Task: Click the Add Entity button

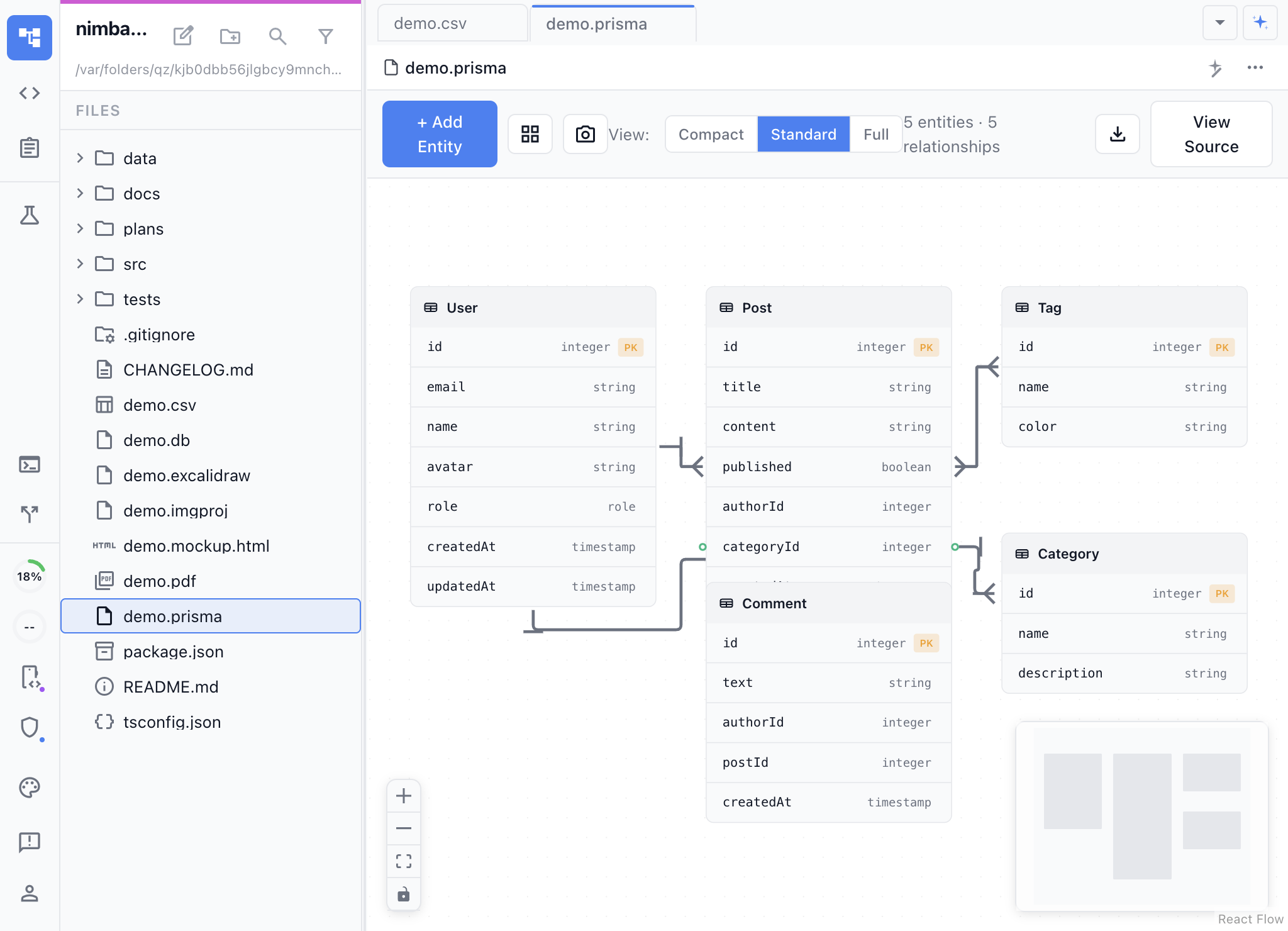Action: [x=439, y=134]
